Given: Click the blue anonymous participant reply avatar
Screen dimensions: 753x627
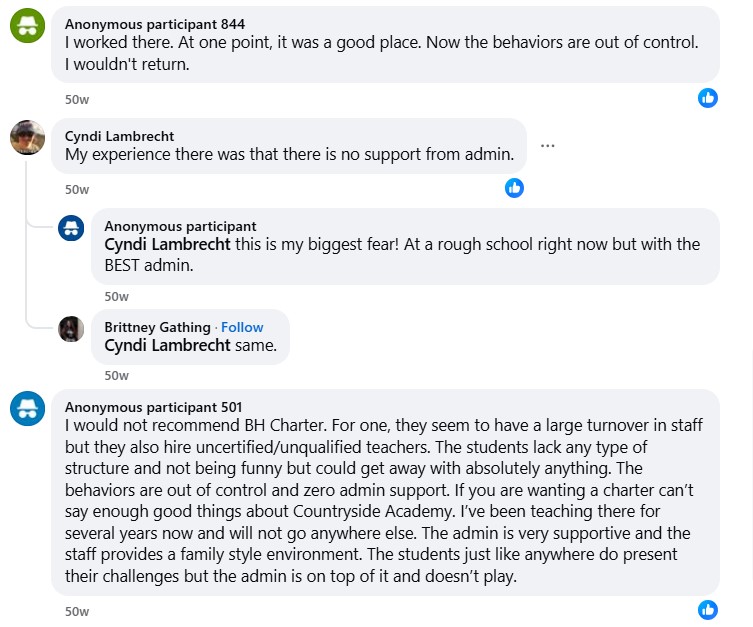Looking at the screenshot, I should tap(71, 229).
